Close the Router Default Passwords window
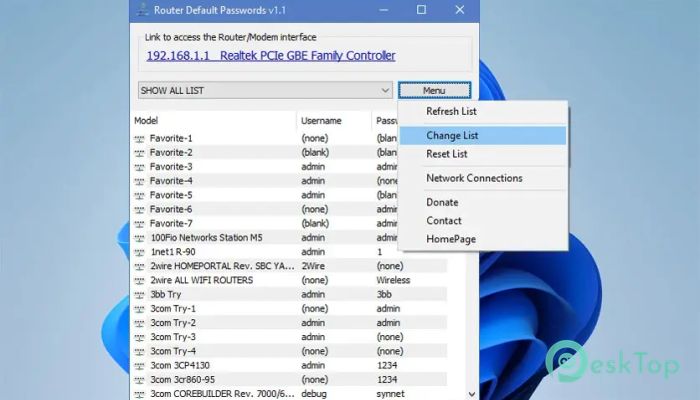700x400 pixels. pos(460,9)
